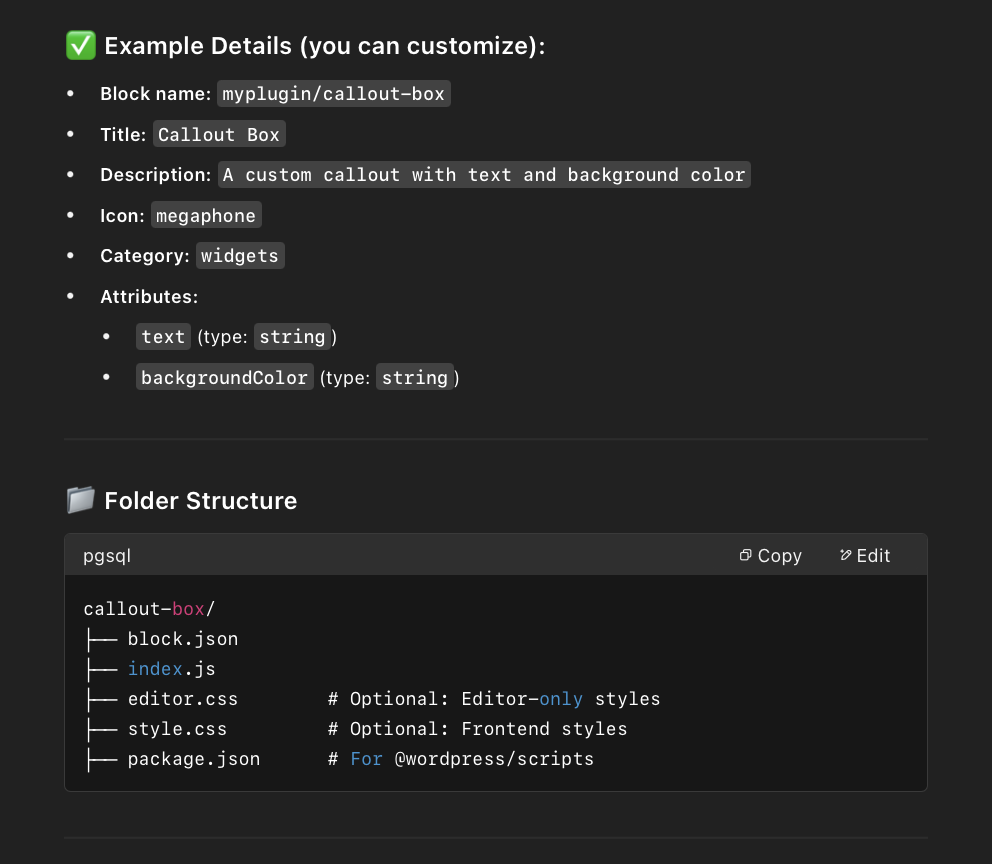Click the folder emoji beside Folder Structure
992x864 pixels.
pyautogui.click(x=81, y=500)
